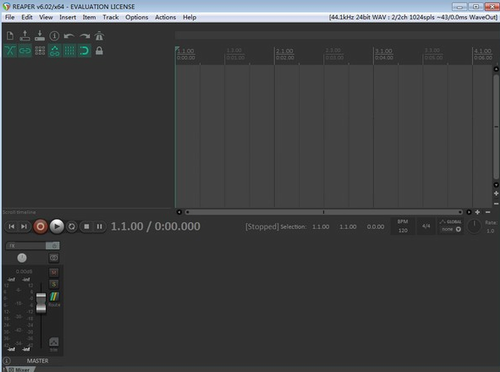Click the vertical zoom out minus button
Screen dimensions: 500x372
(x=496, y=203)
